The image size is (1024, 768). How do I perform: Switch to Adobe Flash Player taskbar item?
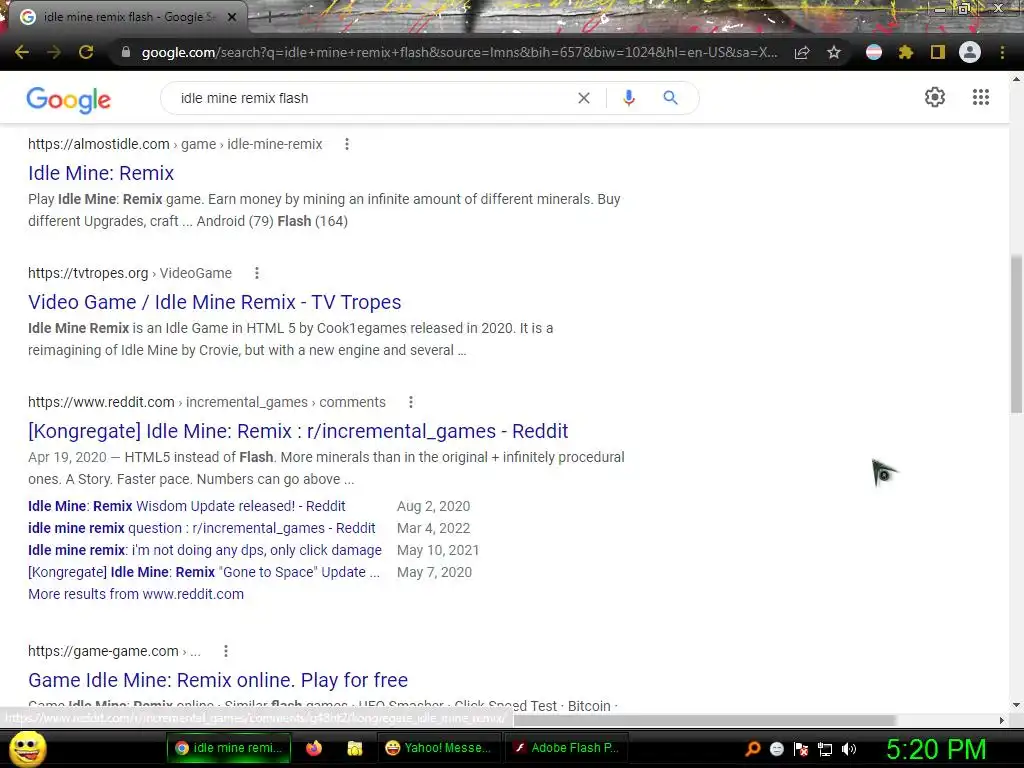566,748
